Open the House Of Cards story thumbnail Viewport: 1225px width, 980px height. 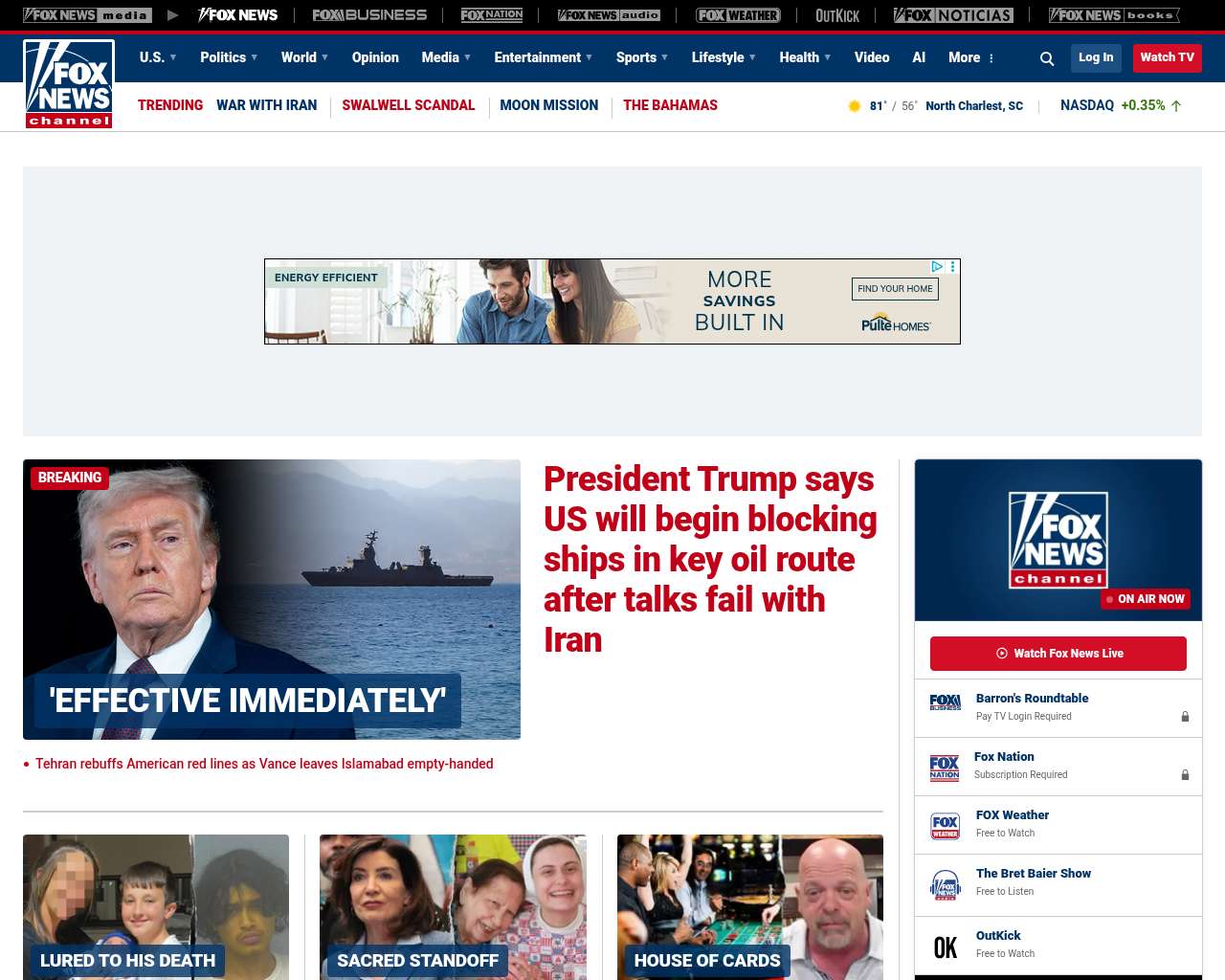[x=750, y=907]
